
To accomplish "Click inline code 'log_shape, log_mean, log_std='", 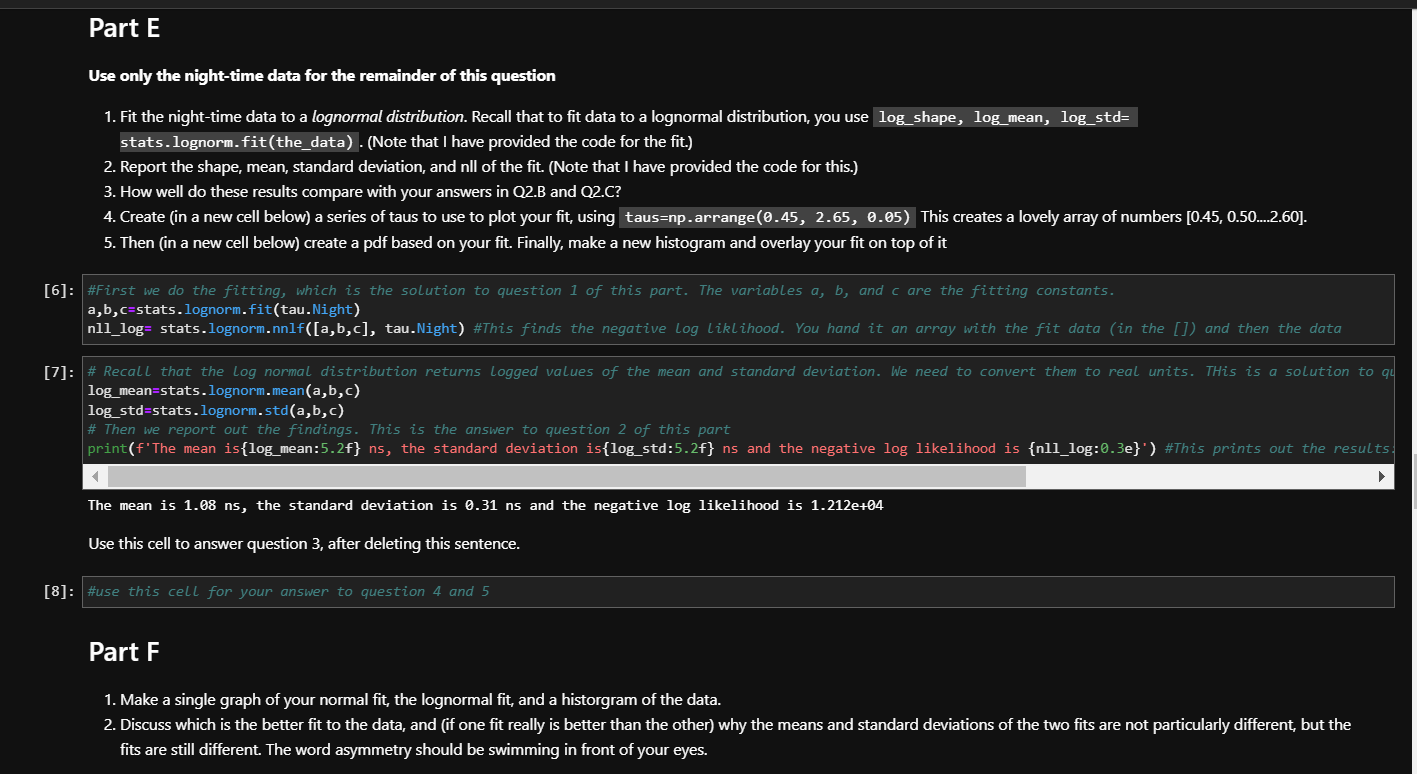I will 1004,118.
